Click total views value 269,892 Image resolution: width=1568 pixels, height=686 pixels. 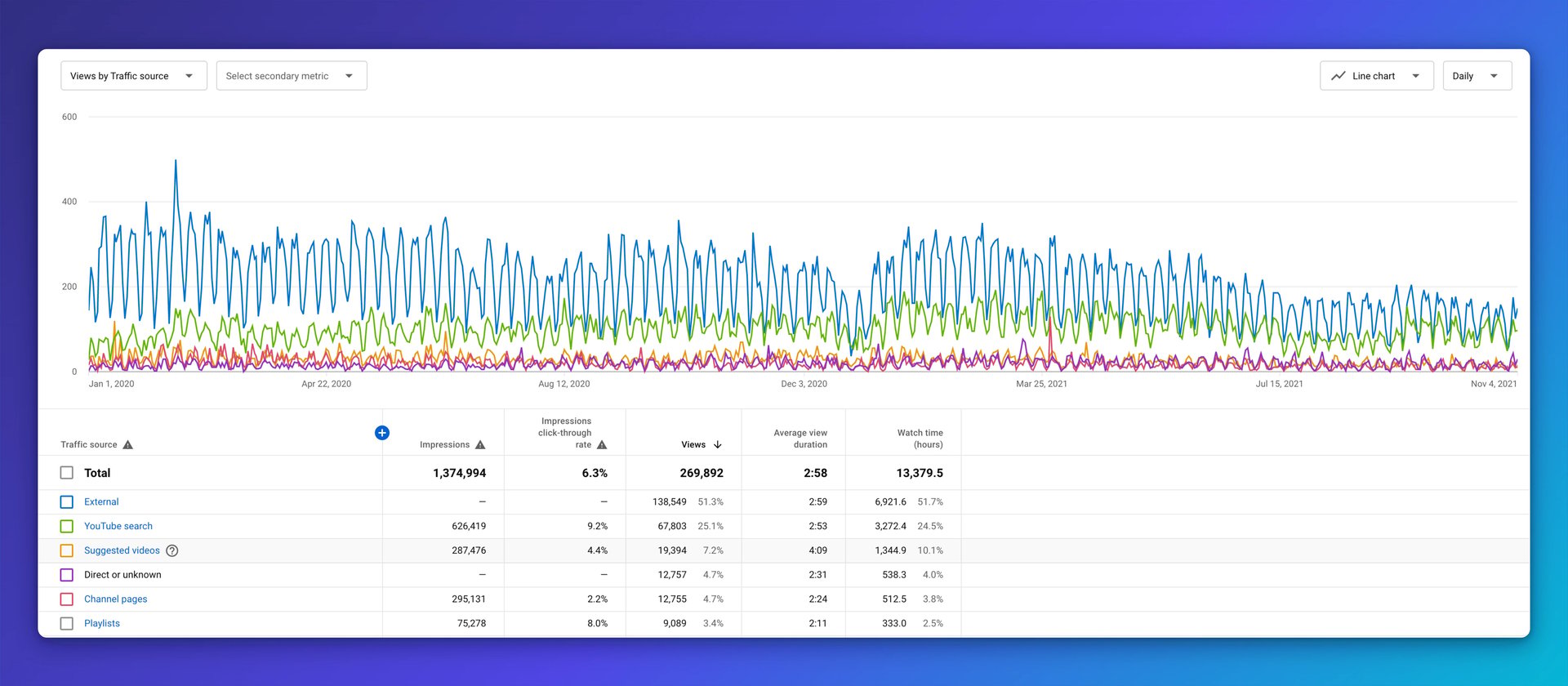702,473
